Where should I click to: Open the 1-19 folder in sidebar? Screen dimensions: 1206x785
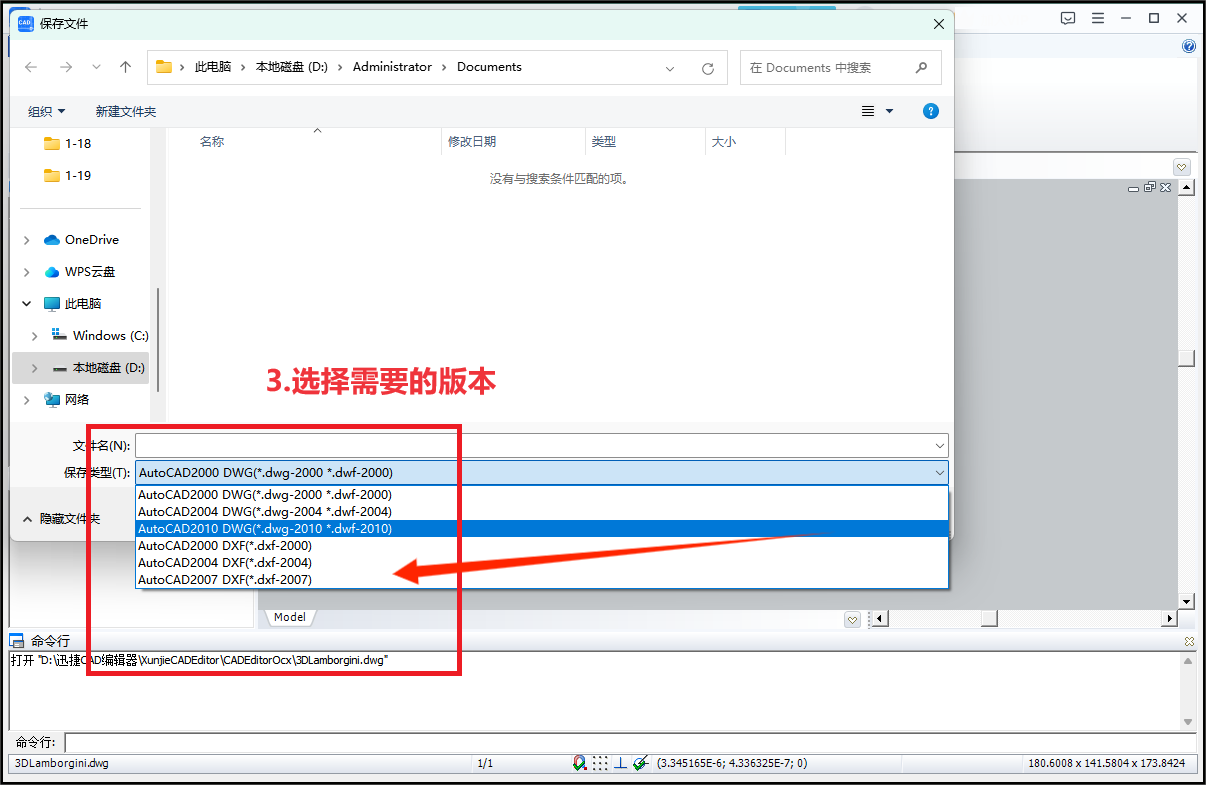80,175
